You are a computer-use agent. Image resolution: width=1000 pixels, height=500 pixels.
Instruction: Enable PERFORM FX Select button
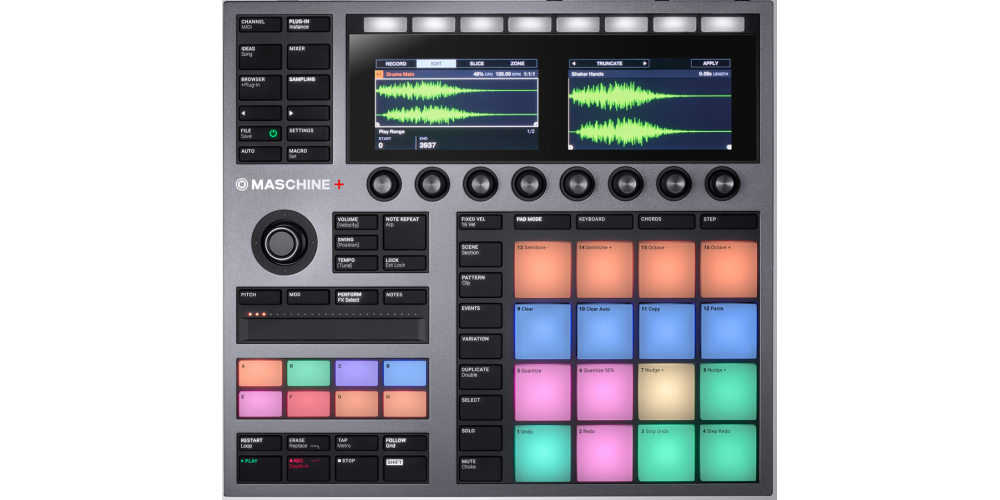click(x=357, y=297)
